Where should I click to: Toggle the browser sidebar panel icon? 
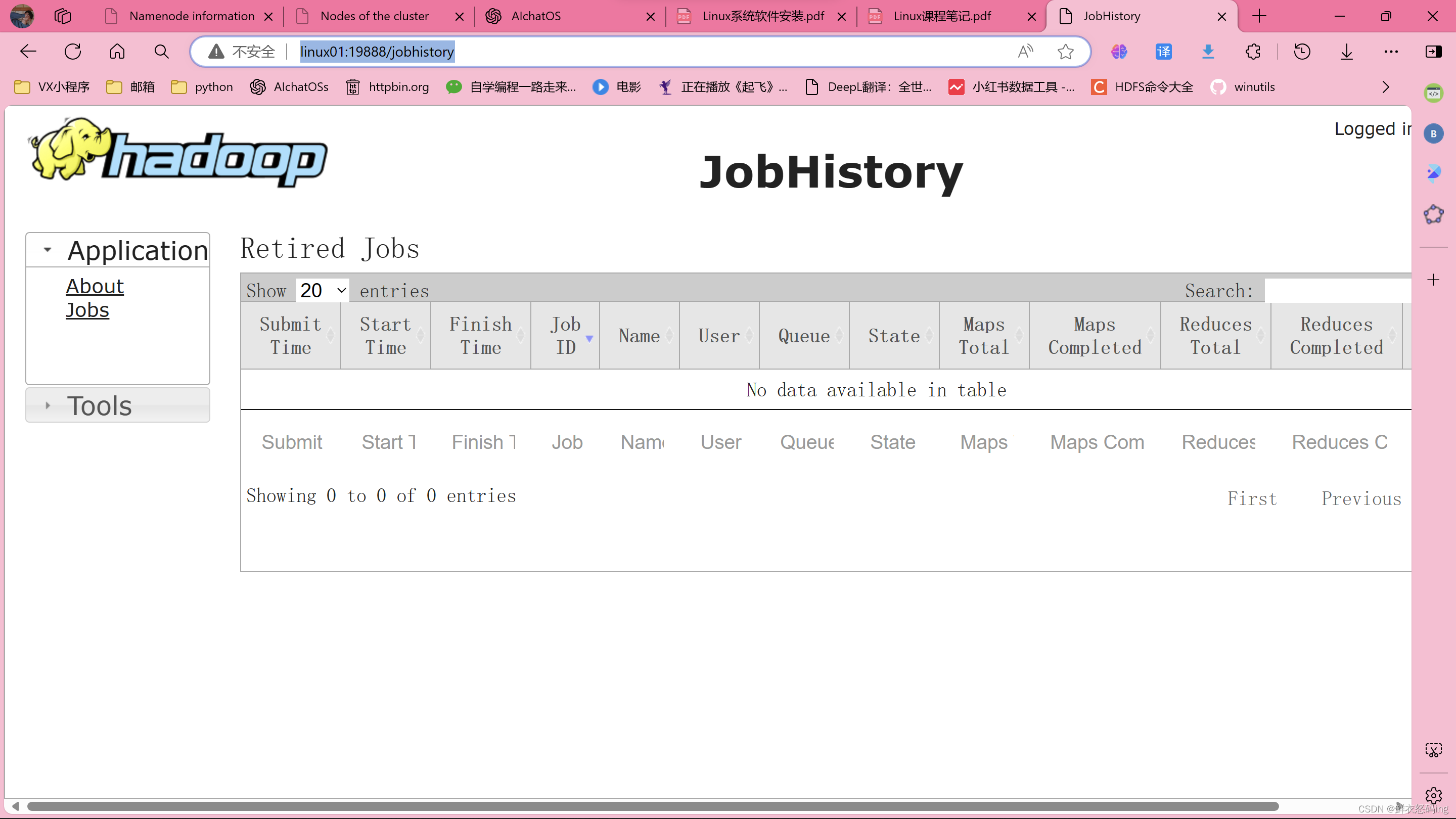click(x=1433, y=52)
